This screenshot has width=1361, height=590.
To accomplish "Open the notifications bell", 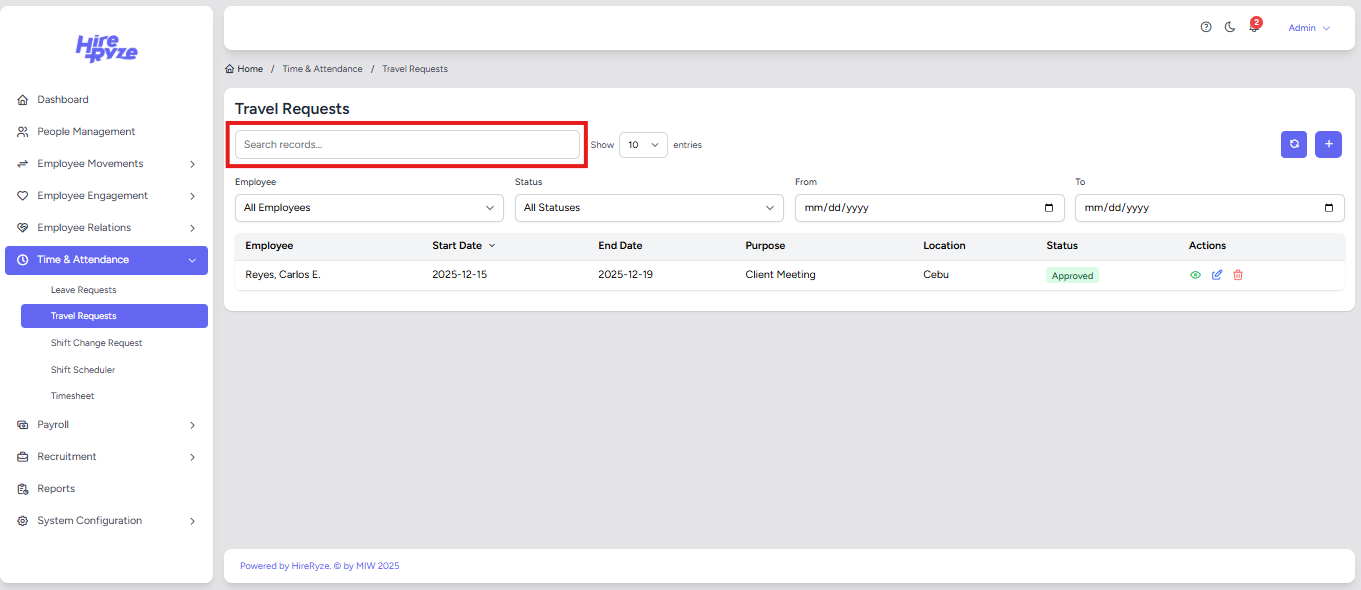I will (x=1253, y=28).
